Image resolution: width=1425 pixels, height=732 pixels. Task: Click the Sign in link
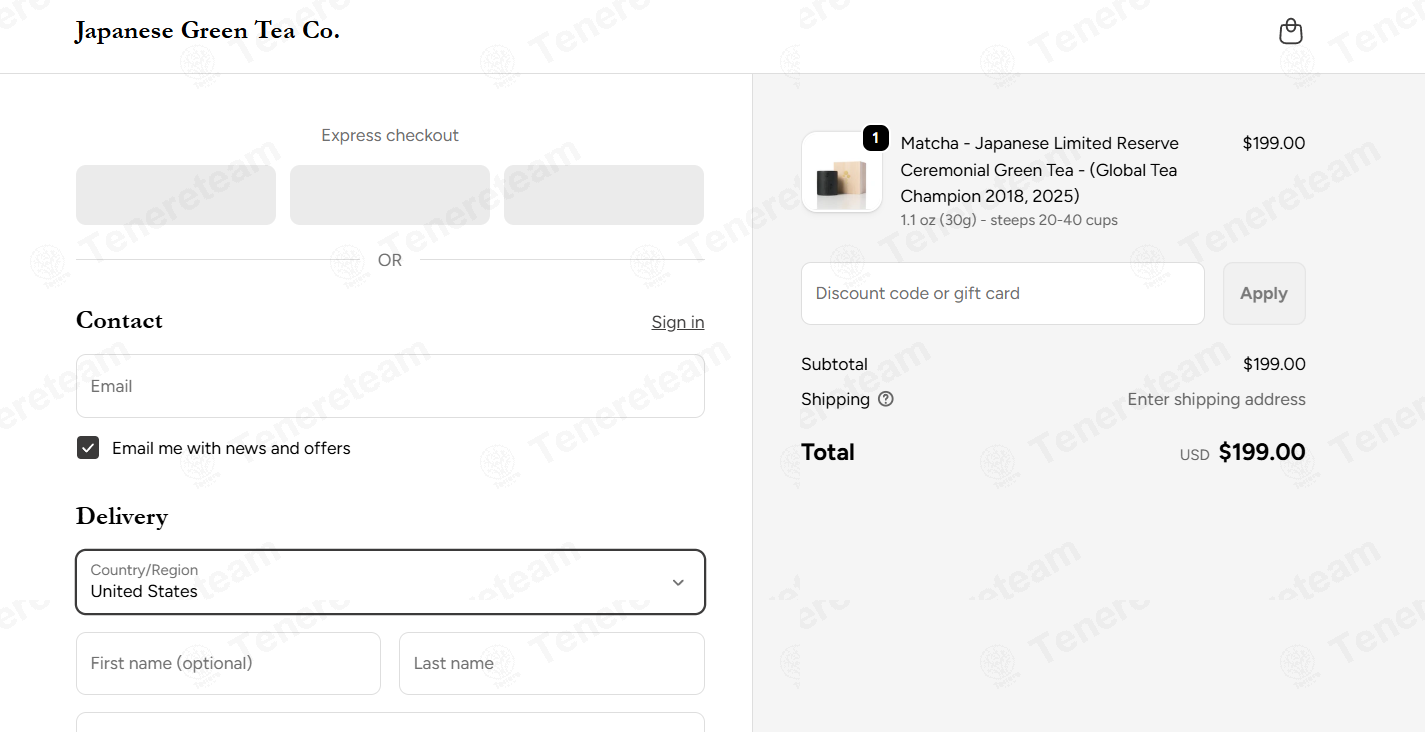click(678, 322)
